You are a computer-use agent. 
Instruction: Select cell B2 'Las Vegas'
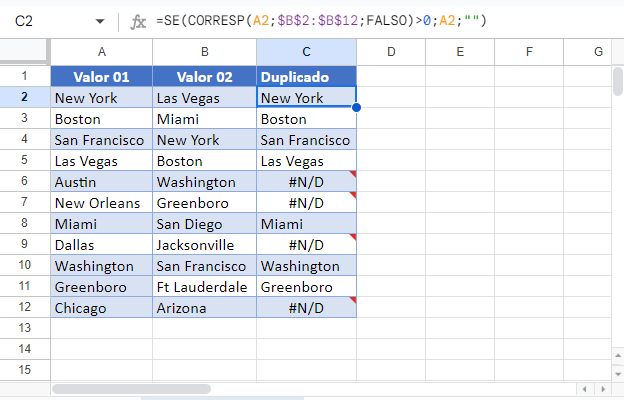click(205, 97)
